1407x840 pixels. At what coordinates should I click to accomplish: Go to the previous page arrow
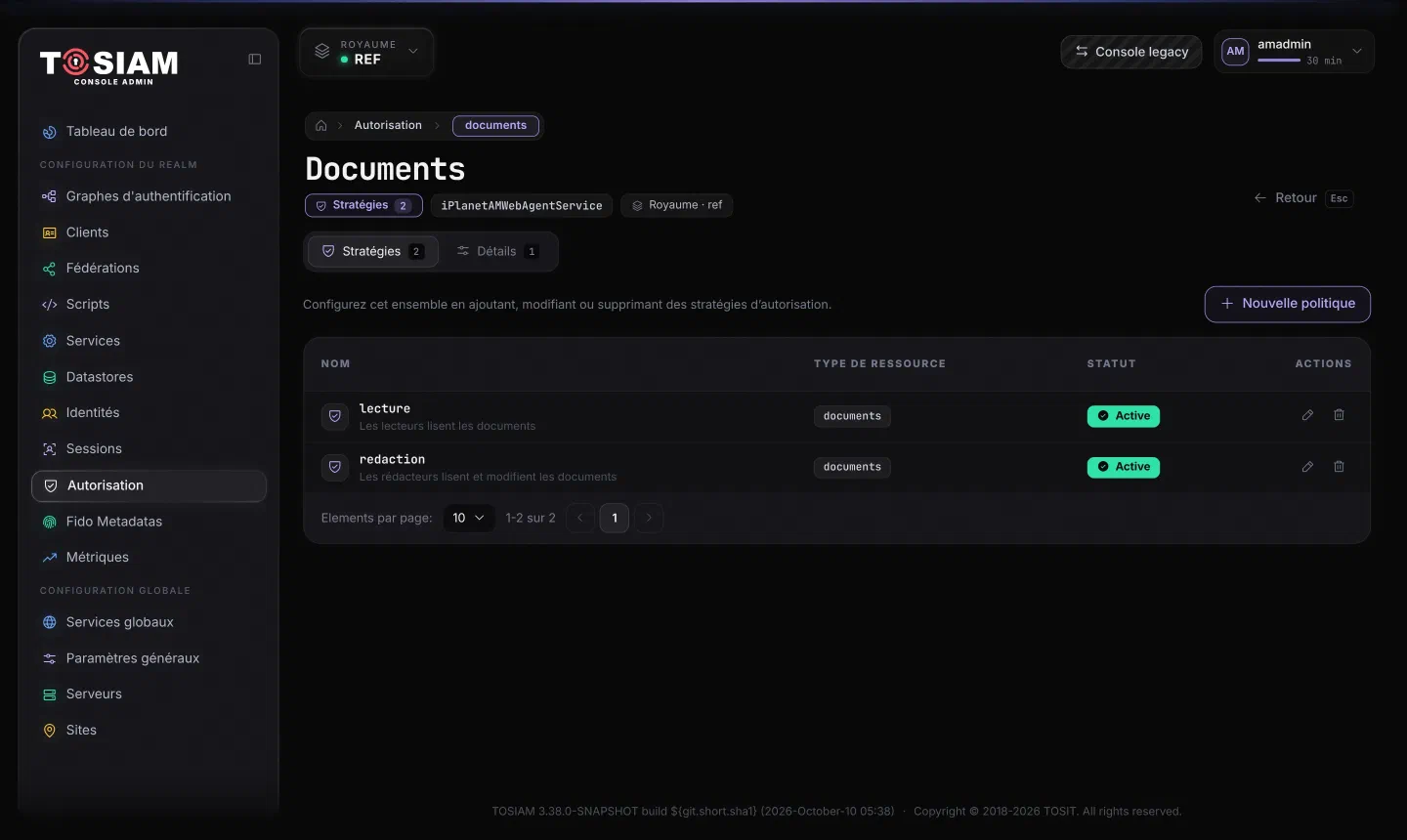click(580, 518)
